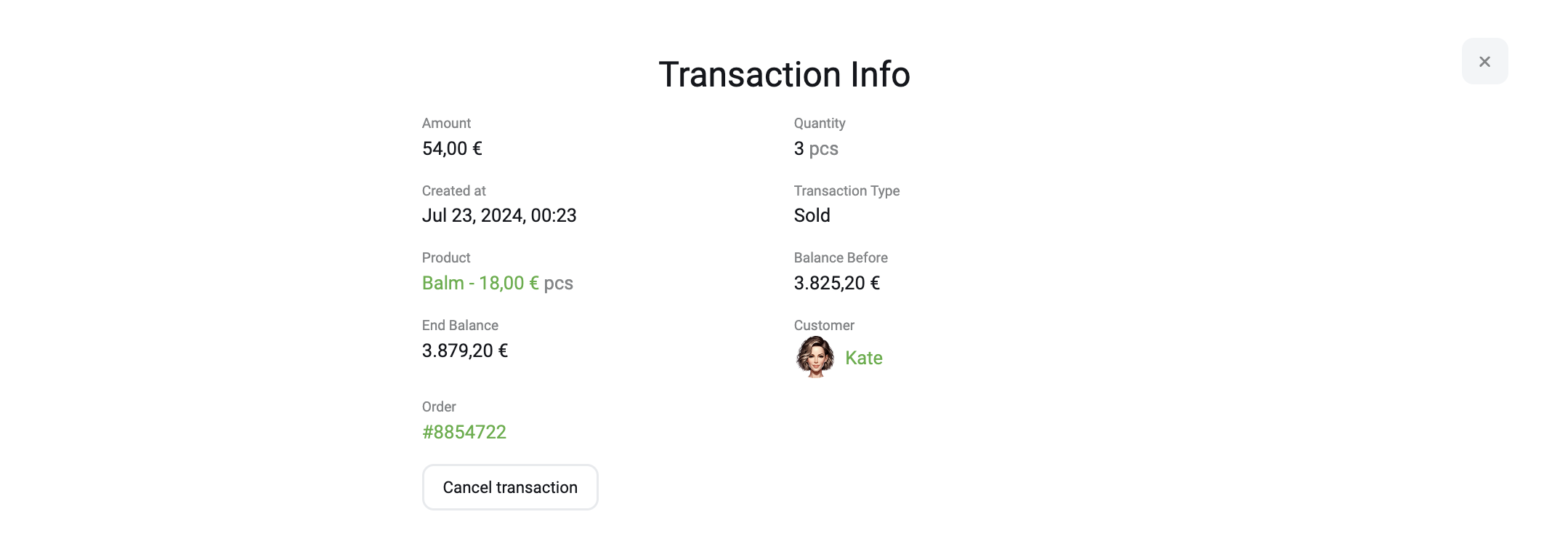Click the Quantity field label

[819, 123]
